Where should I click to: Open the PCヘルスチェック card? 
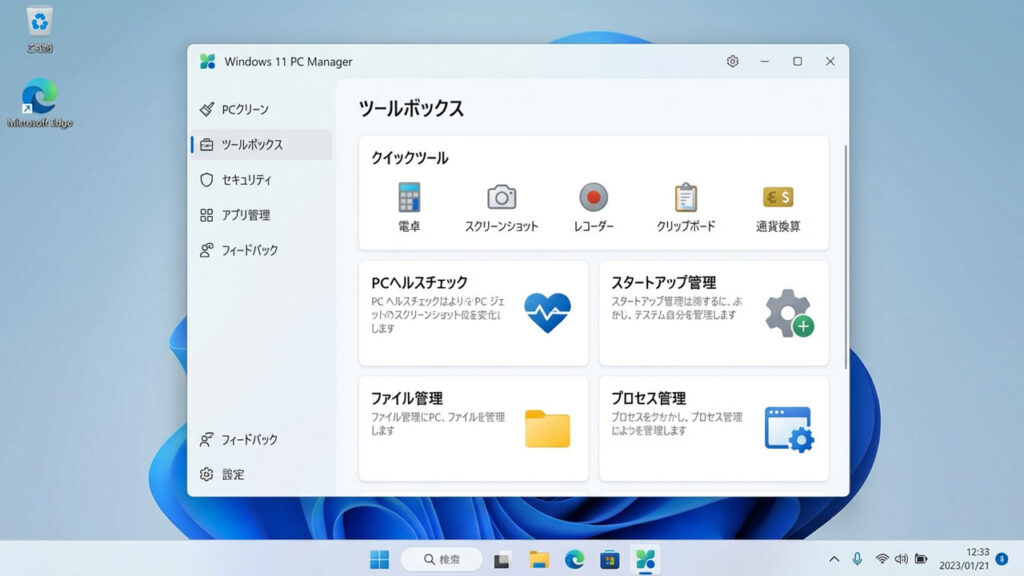[x=473, y=313]
